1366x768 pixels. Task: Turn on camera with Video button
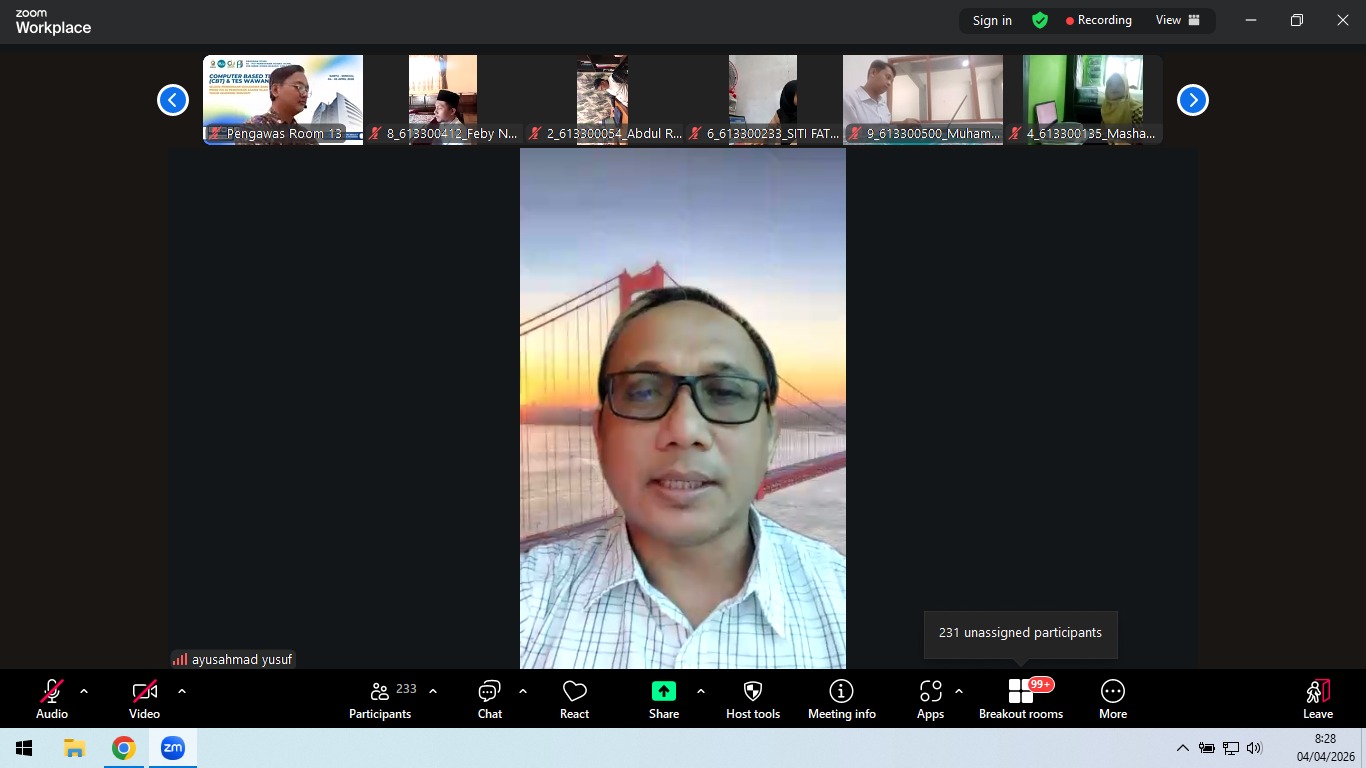144,699
